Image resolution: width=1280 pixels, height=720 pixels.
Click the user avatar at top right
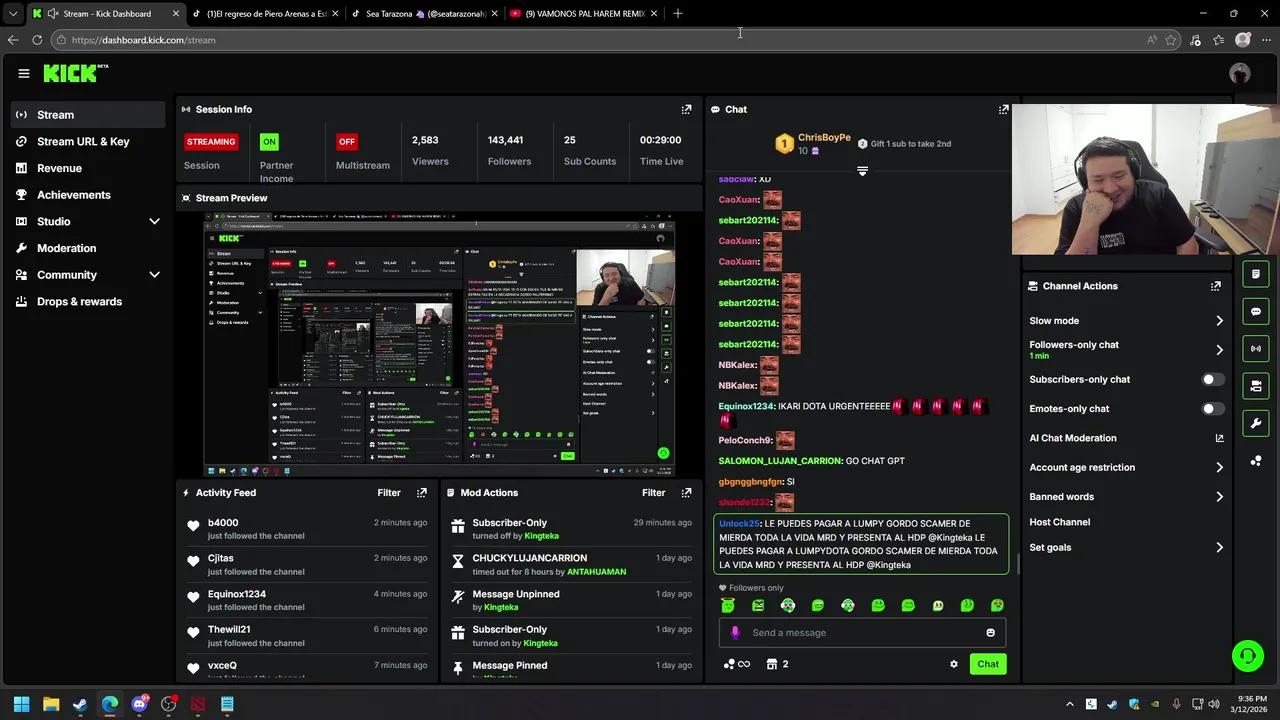(x=1240, y=73)
